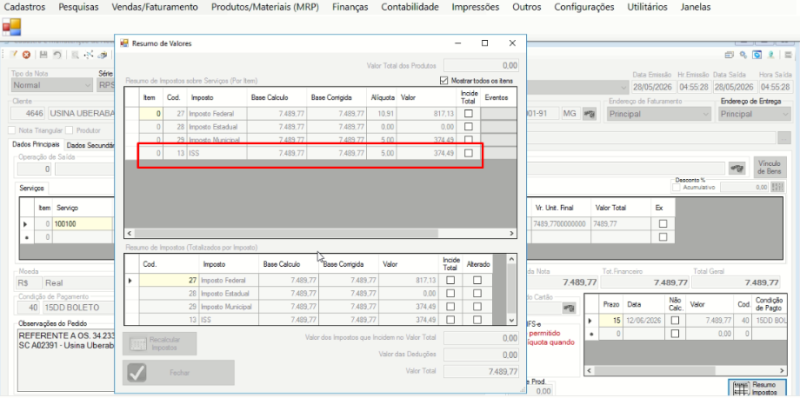Screen dimensions: 800x398
Task: Toggle the Produtor checkbox
Action: pos(69,130)
